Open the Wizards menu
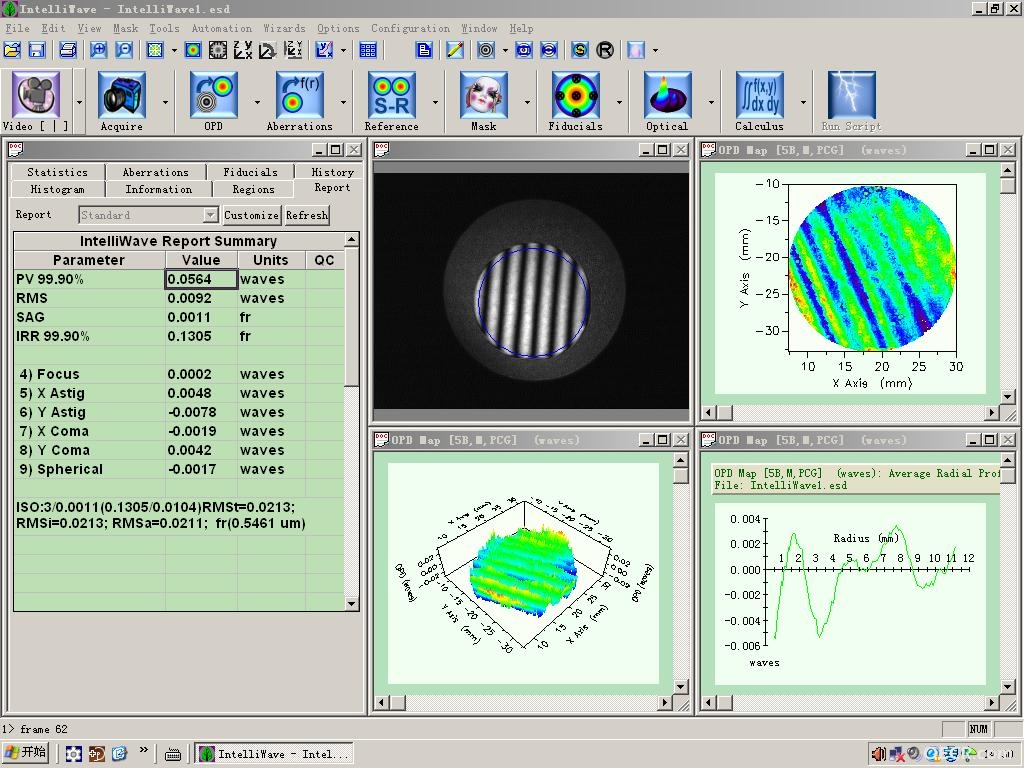1024x768 pixels. point(284,28)
